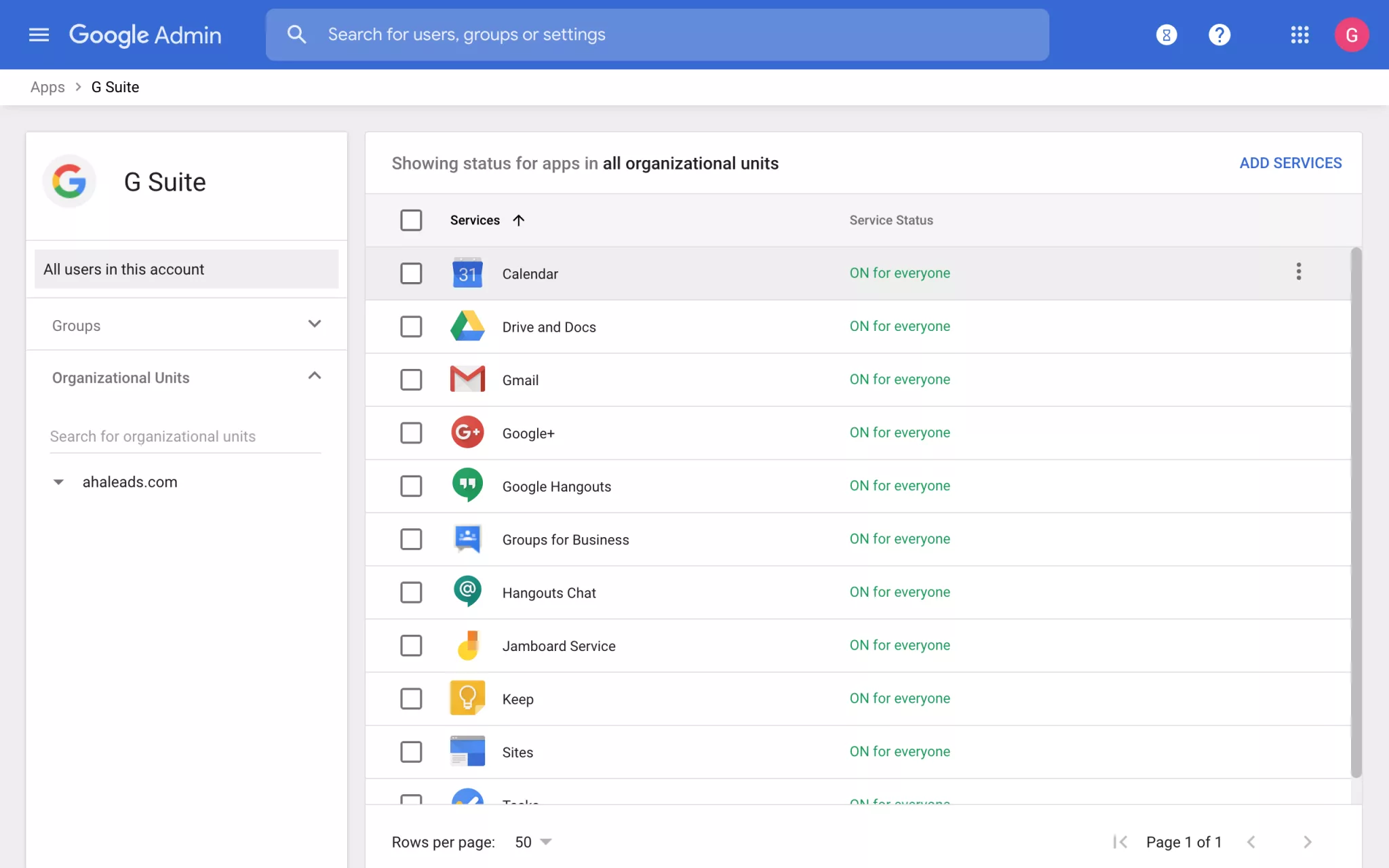1389x868 pixels.
Task: Click the hourglass tasks icon
Action: [x=1166, y=35]
